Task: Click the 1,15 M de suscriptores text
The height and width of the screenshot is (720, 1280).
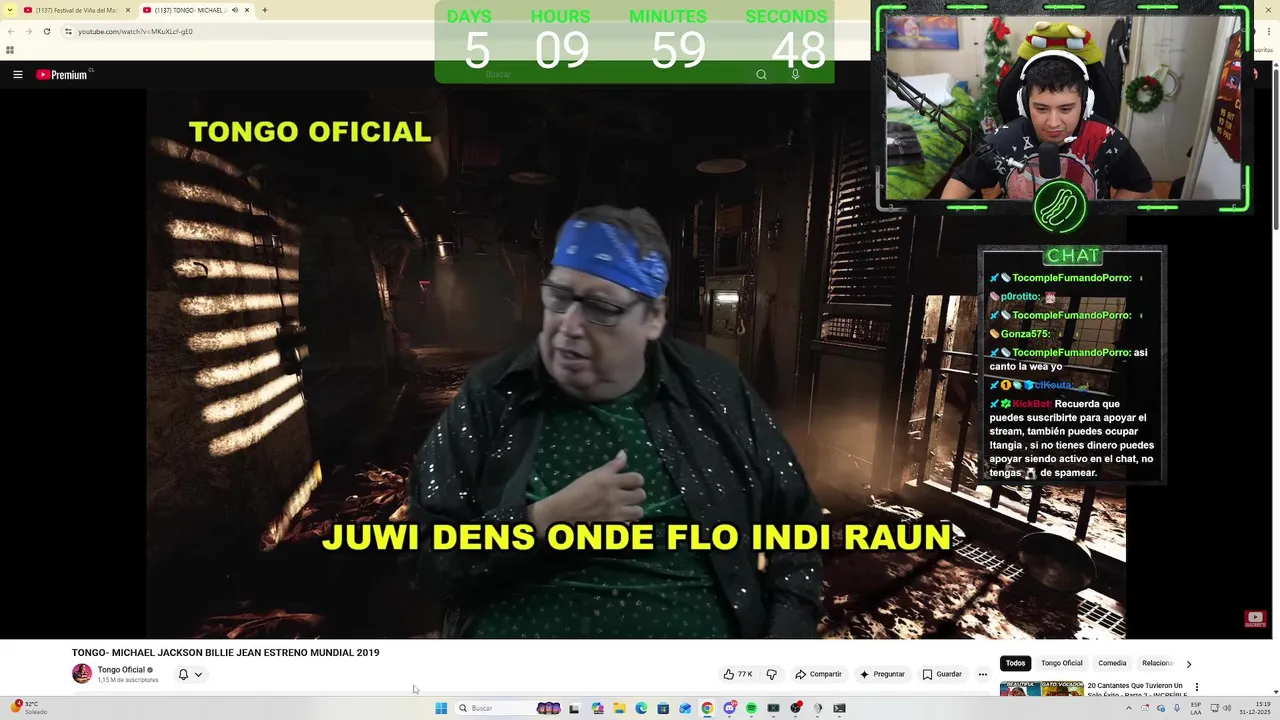Action: click(128, 680)
